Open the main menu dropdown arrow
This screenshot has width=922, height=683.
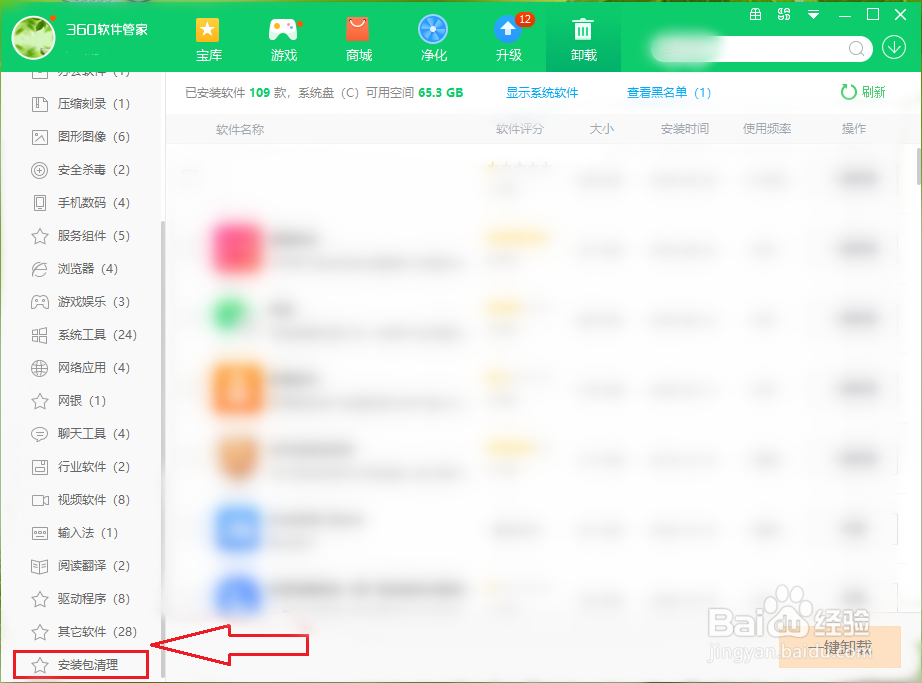[x=813, y=14]
